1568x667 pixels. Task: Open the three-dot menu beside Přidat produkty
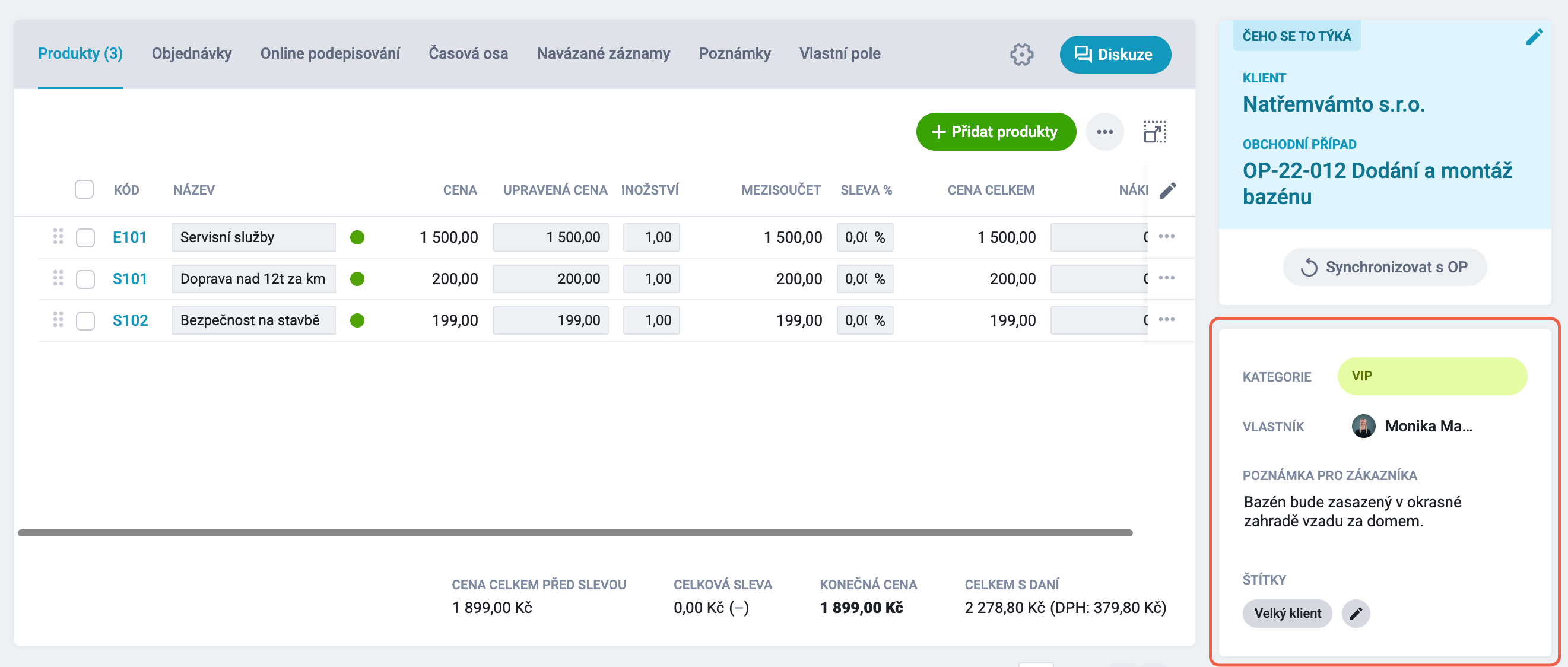pos(1105,132)
